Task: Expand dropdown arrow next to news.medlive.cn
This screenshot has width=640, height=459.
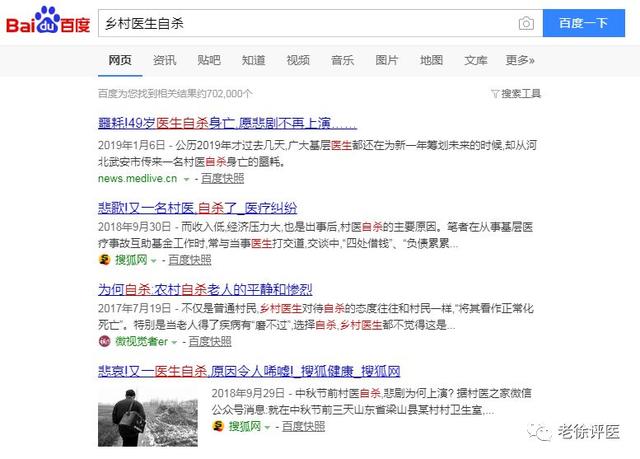Action: click(187, 179)
